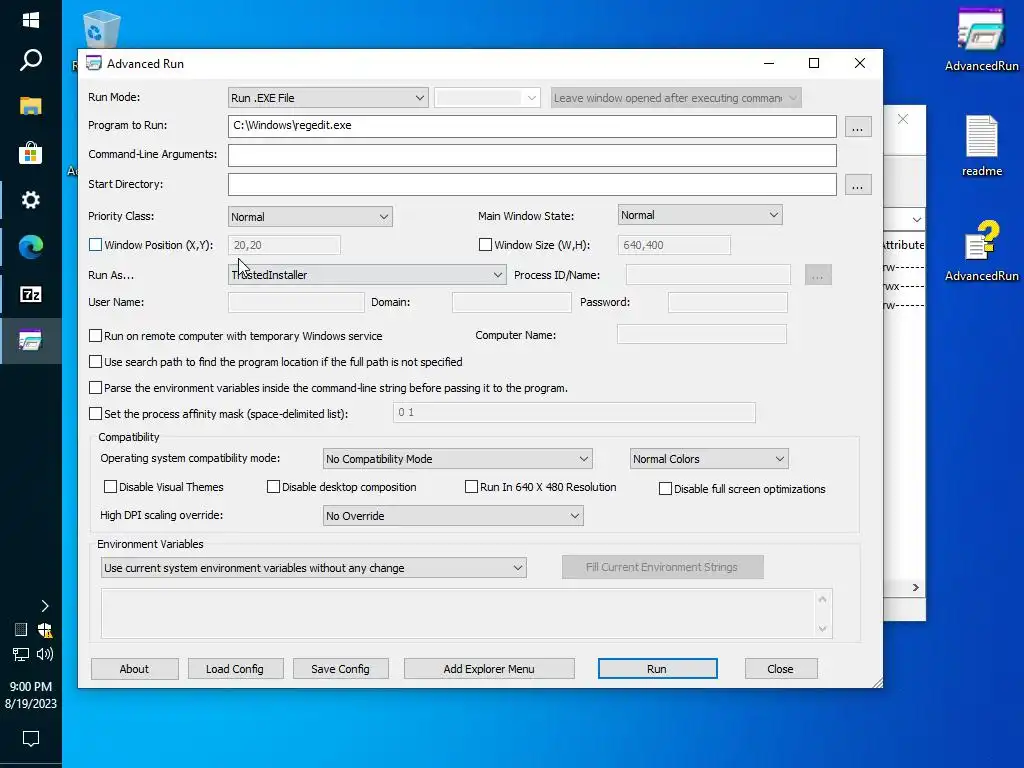This screenshot has width=1024, height=768.
Task: Click the Save Config button
Action: 340,669
